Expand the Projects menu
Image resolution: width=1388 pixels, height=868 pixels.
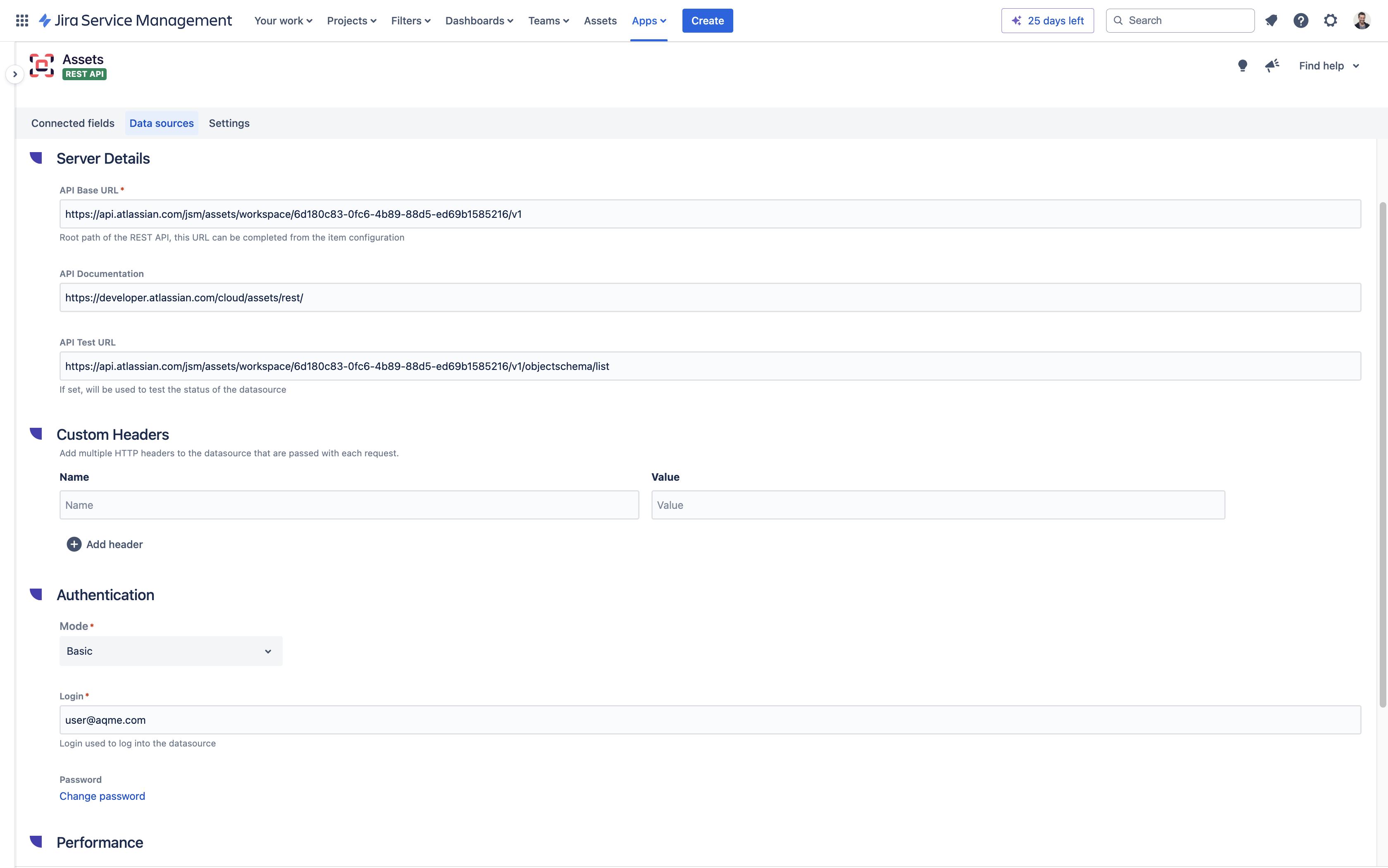click(x=351, y=21)
